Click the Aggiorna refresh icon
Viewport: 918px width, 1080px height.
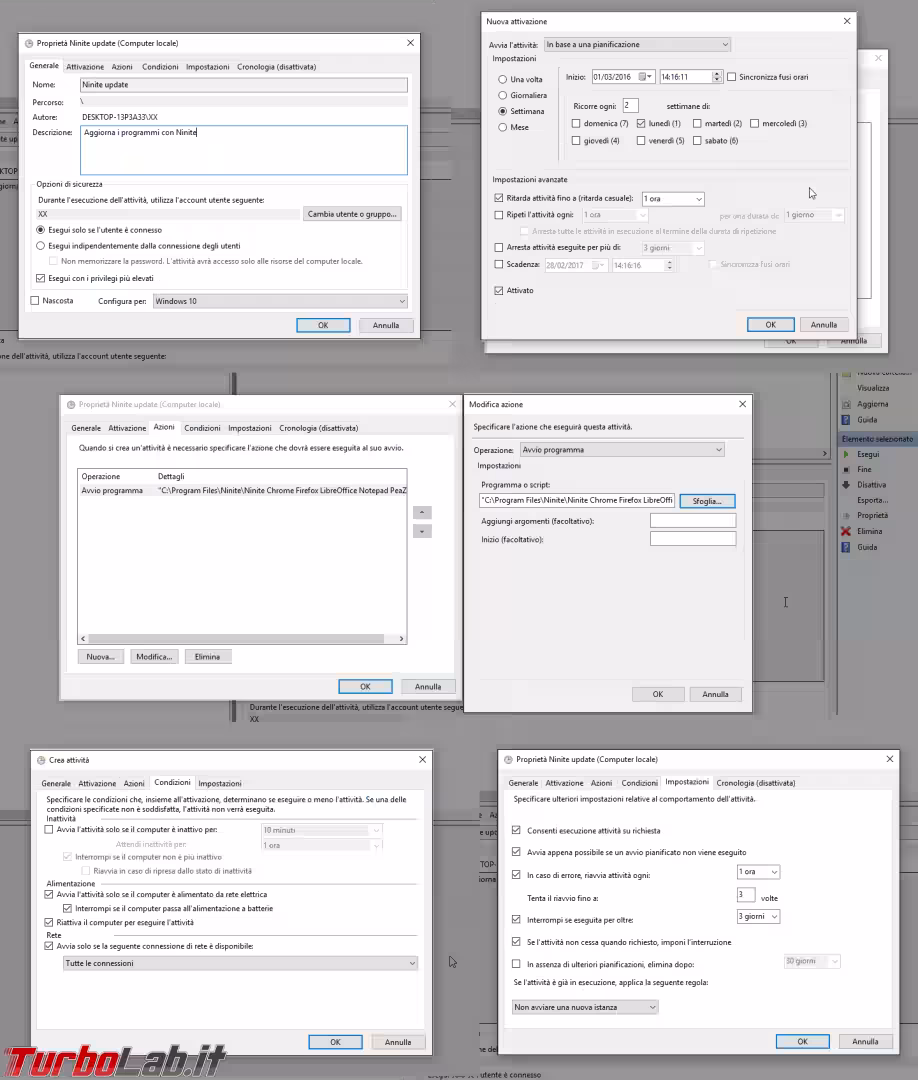click(846, 404)
